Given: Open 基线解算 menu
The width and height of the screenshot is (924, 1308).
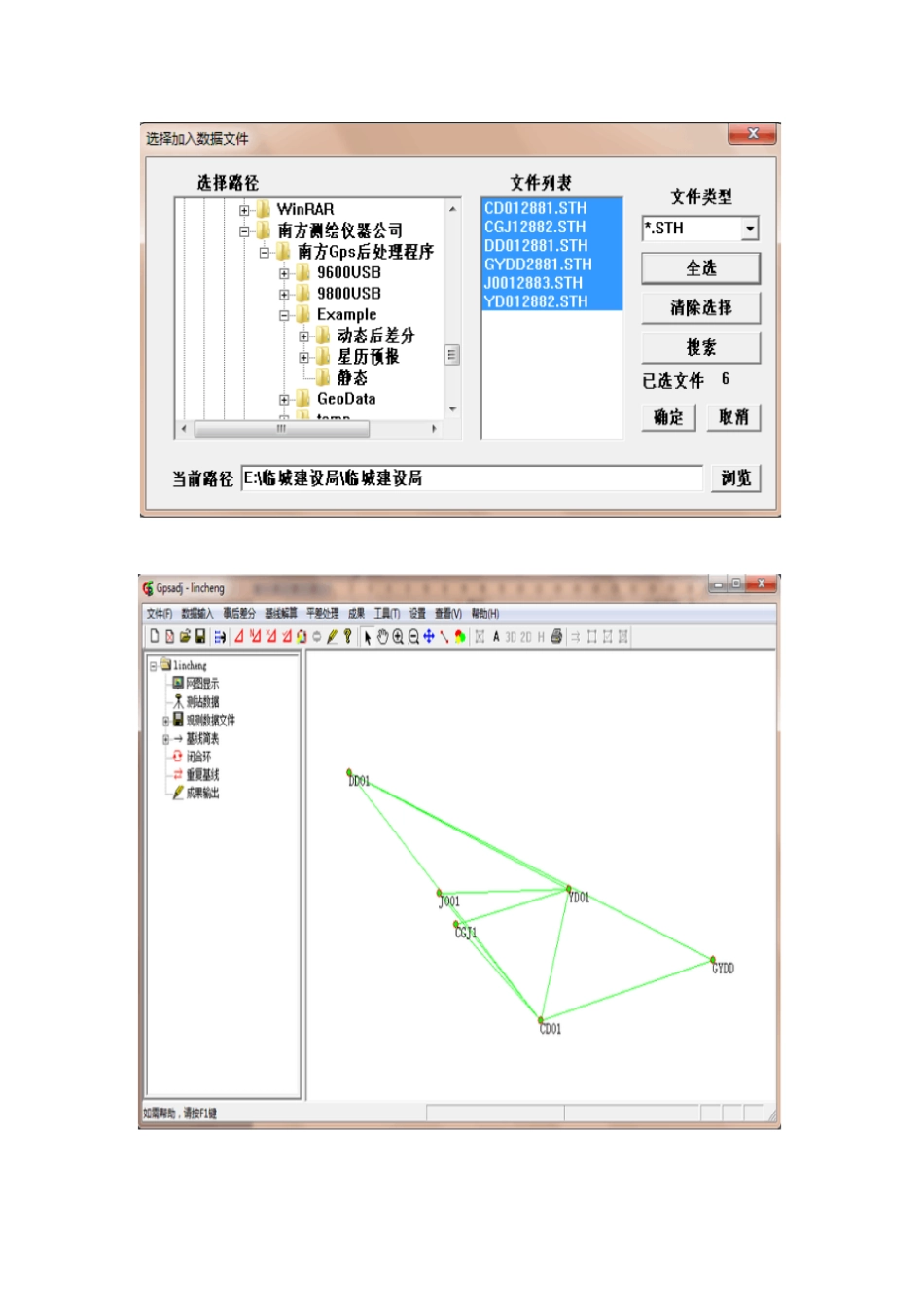Looking at the screenshot, I should coord(281,614).
